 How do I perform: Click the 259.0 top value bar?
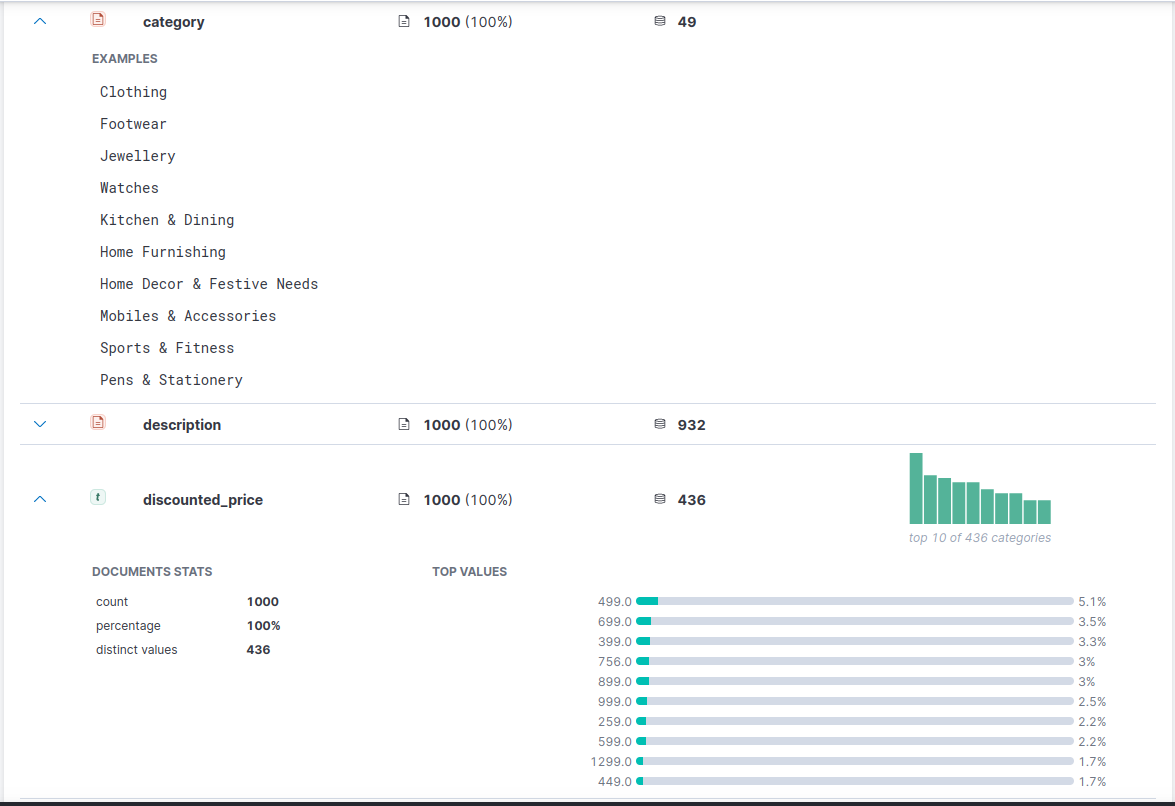[855, 721]
